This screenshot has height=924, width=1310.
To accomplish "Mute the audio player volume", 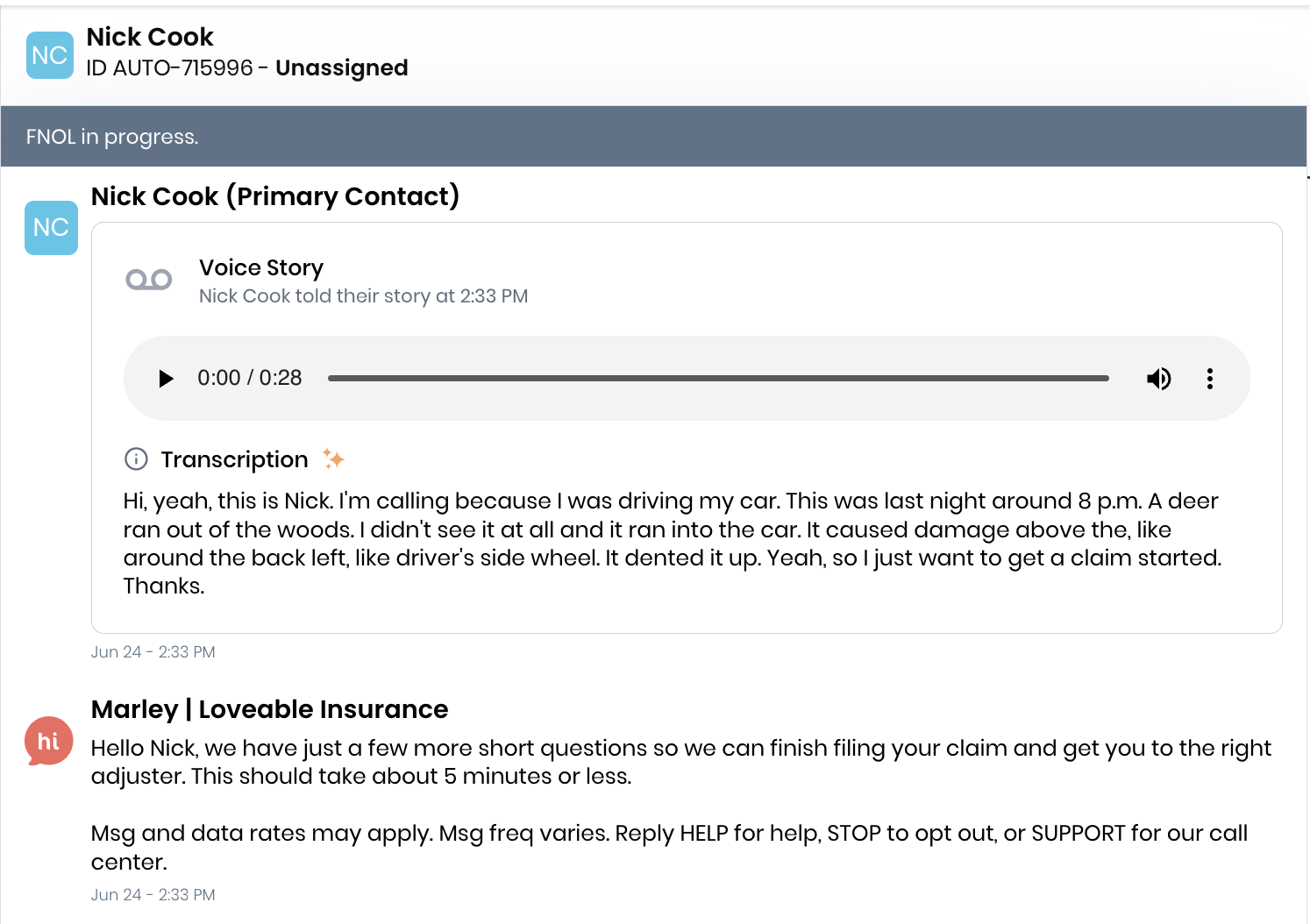I will coord(1158,379).
